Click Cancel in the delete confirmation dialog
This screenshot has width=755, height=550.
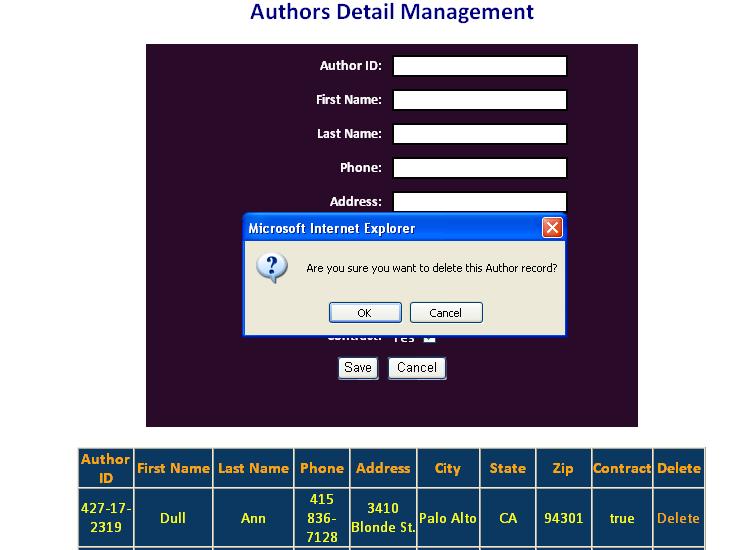point(446,313)
